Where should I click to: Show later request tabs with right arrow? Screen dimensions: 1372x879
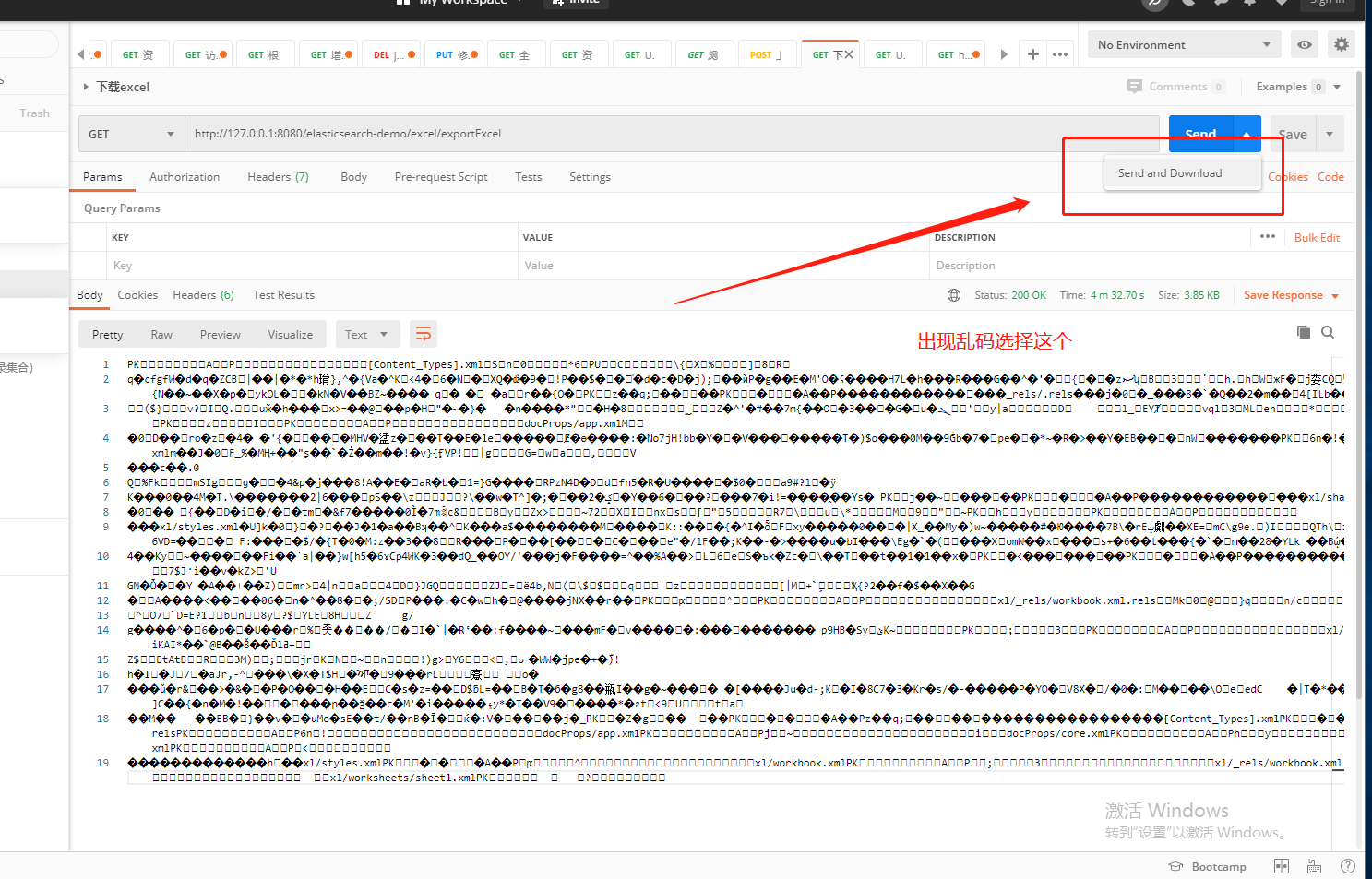[1004, 54]
